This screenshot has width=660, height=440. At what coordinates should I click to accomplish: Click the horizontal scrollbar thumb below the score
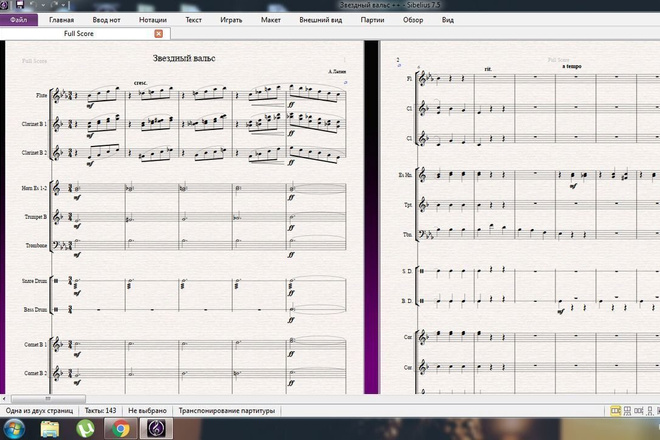click(x=48, y=398)
